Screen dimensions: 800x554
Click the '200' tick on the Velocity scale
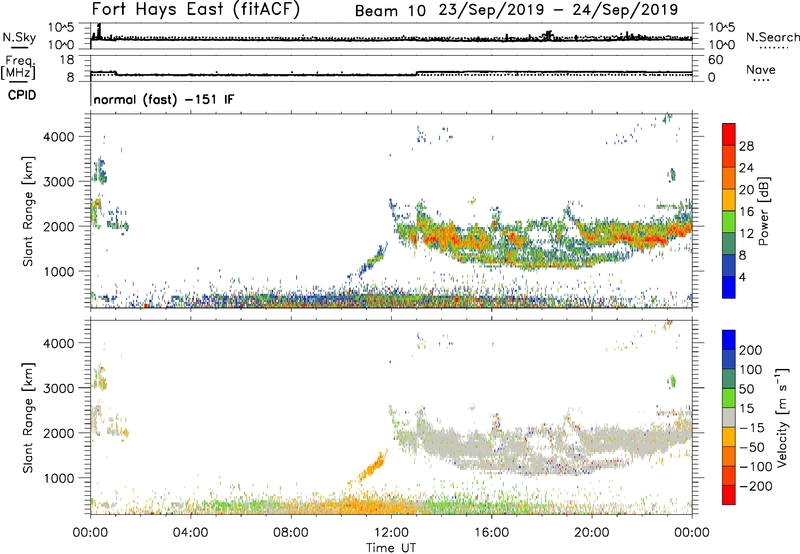pos(751,350)
